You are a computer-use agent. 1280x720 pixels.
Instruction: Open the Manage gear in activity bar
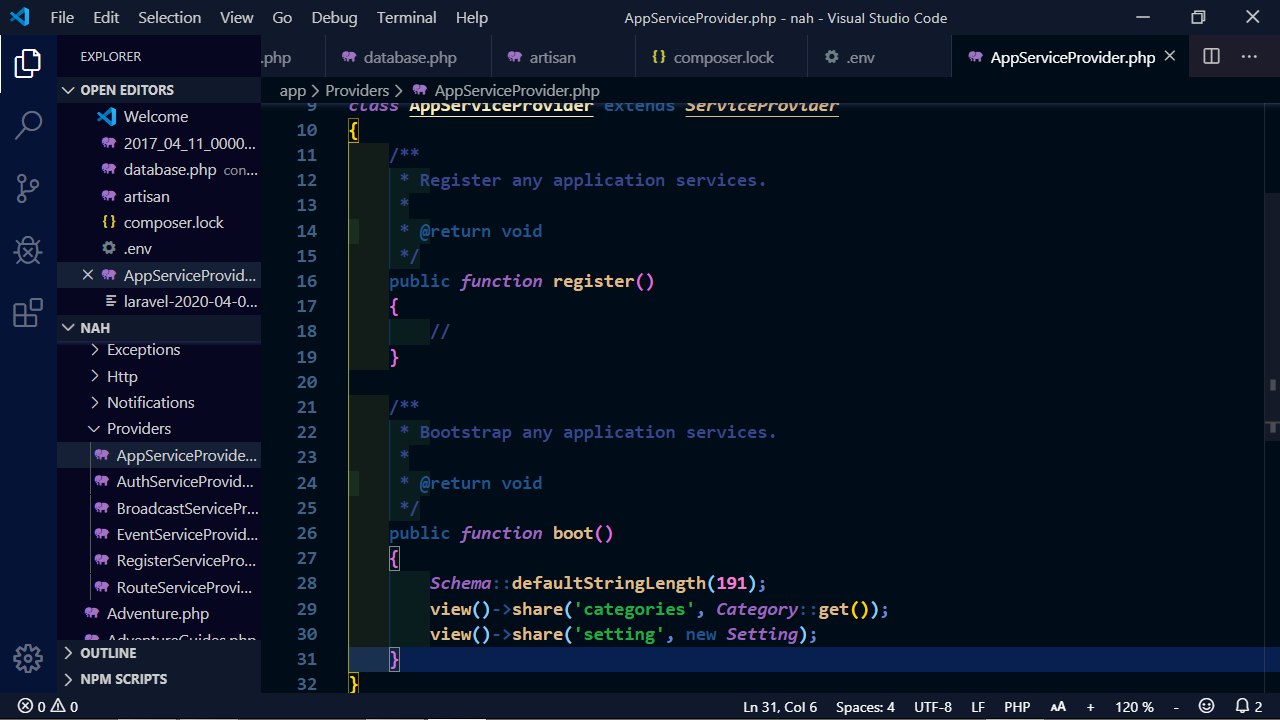point(28,658)
